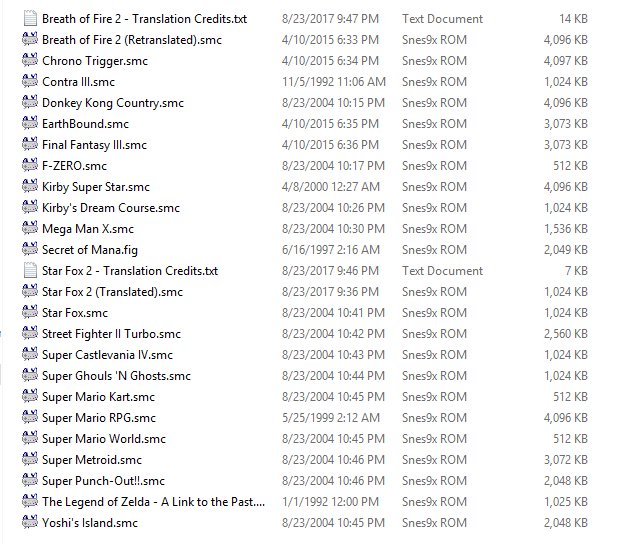Select "Super Mario World.smc" file name
Viewport: 622px width, 544px height.
point(104,439)
